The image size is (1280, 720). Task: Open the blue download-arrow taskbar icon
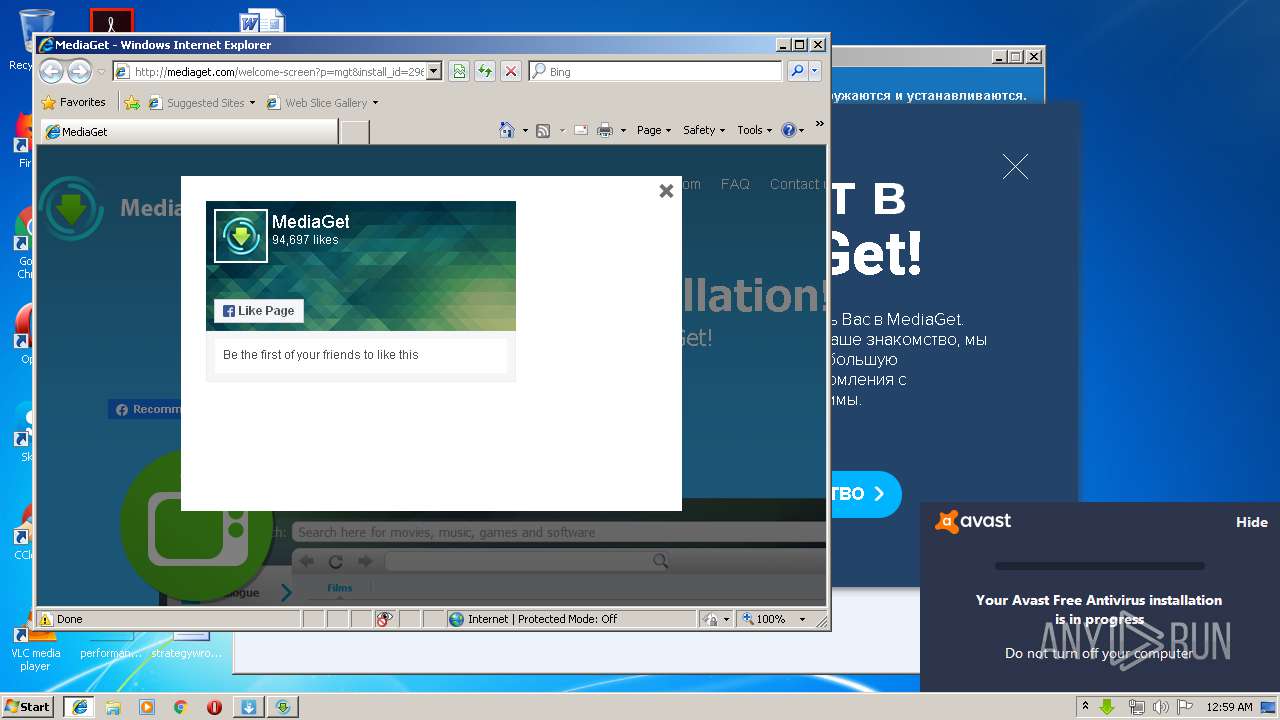coord(249,707)
